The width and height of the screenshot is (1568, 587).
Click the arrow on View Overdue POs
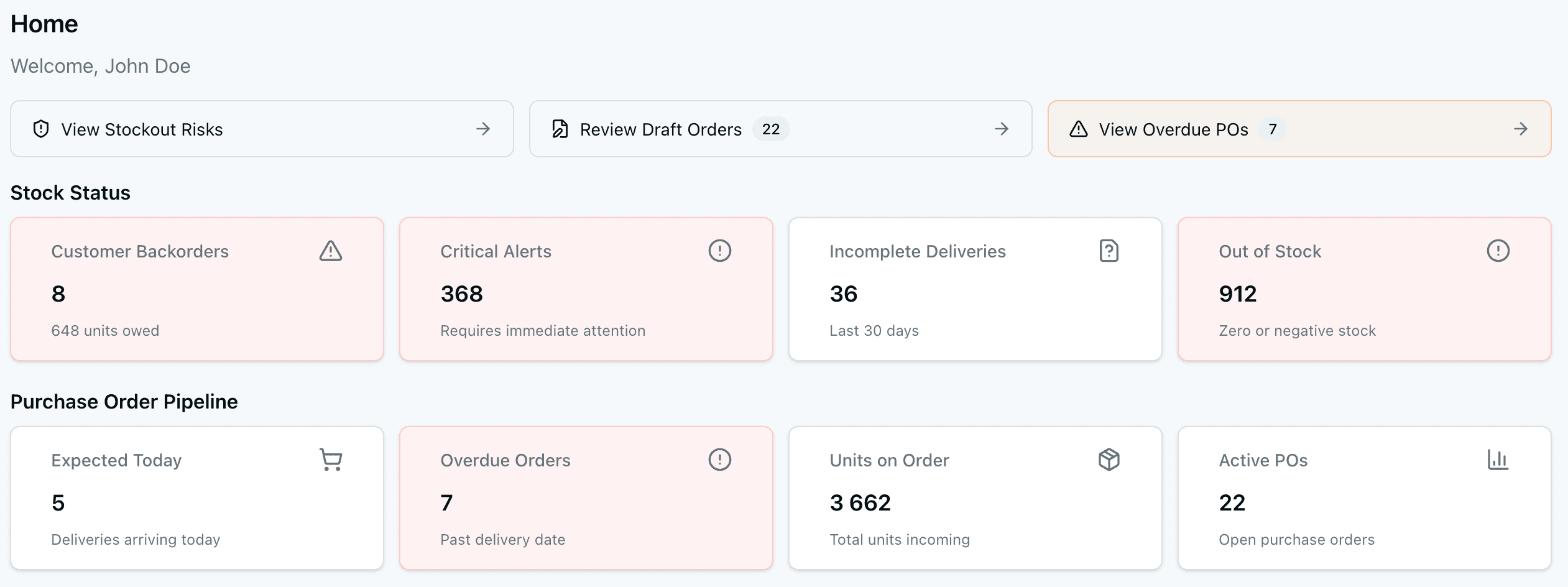point(1521,129)
